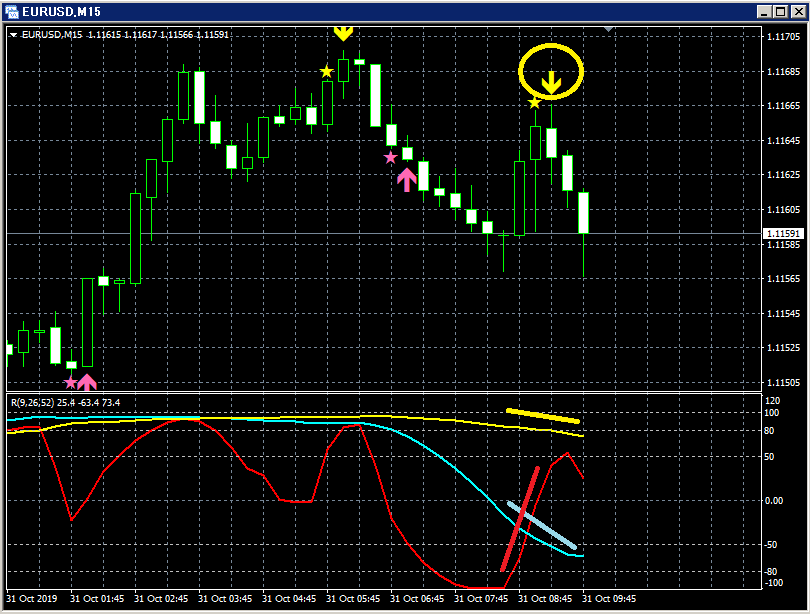Image resolution: width=810 pixels, height=614 pixels.
Task: Select the pink star near the 05:45 candles
Action: pyautogui.click(x=391, y=157)
